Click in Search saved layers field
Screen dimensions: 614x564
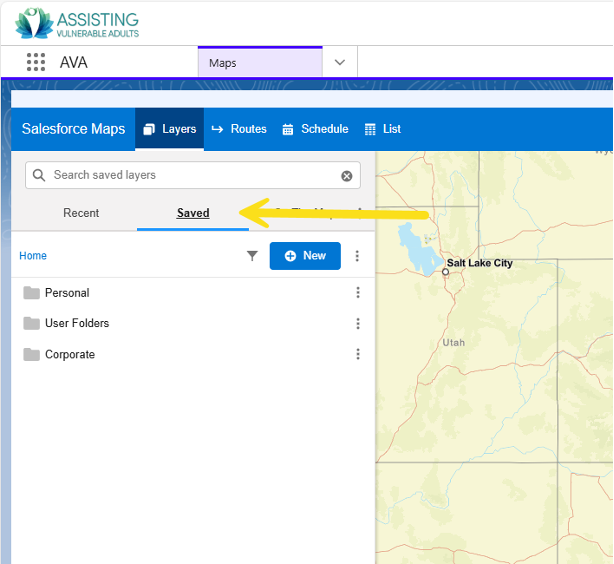pos(193,175)
